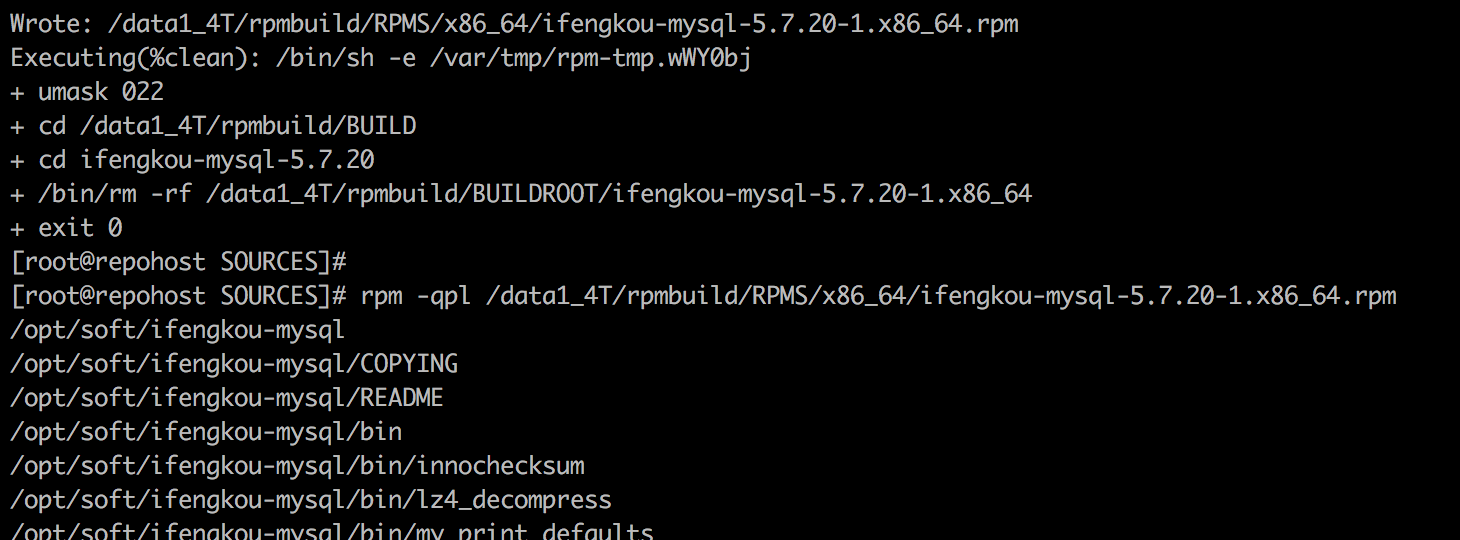Click the lz4_decompress binary path
The height and width of the screenshot is (540, 1460).
tap(311, 500)
